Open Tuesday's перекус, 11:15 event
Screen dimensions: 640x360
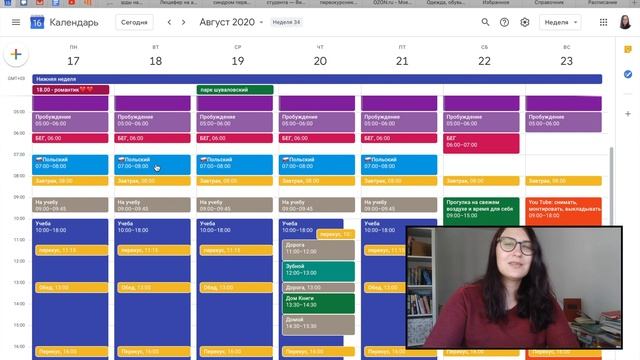pos(154,250)
